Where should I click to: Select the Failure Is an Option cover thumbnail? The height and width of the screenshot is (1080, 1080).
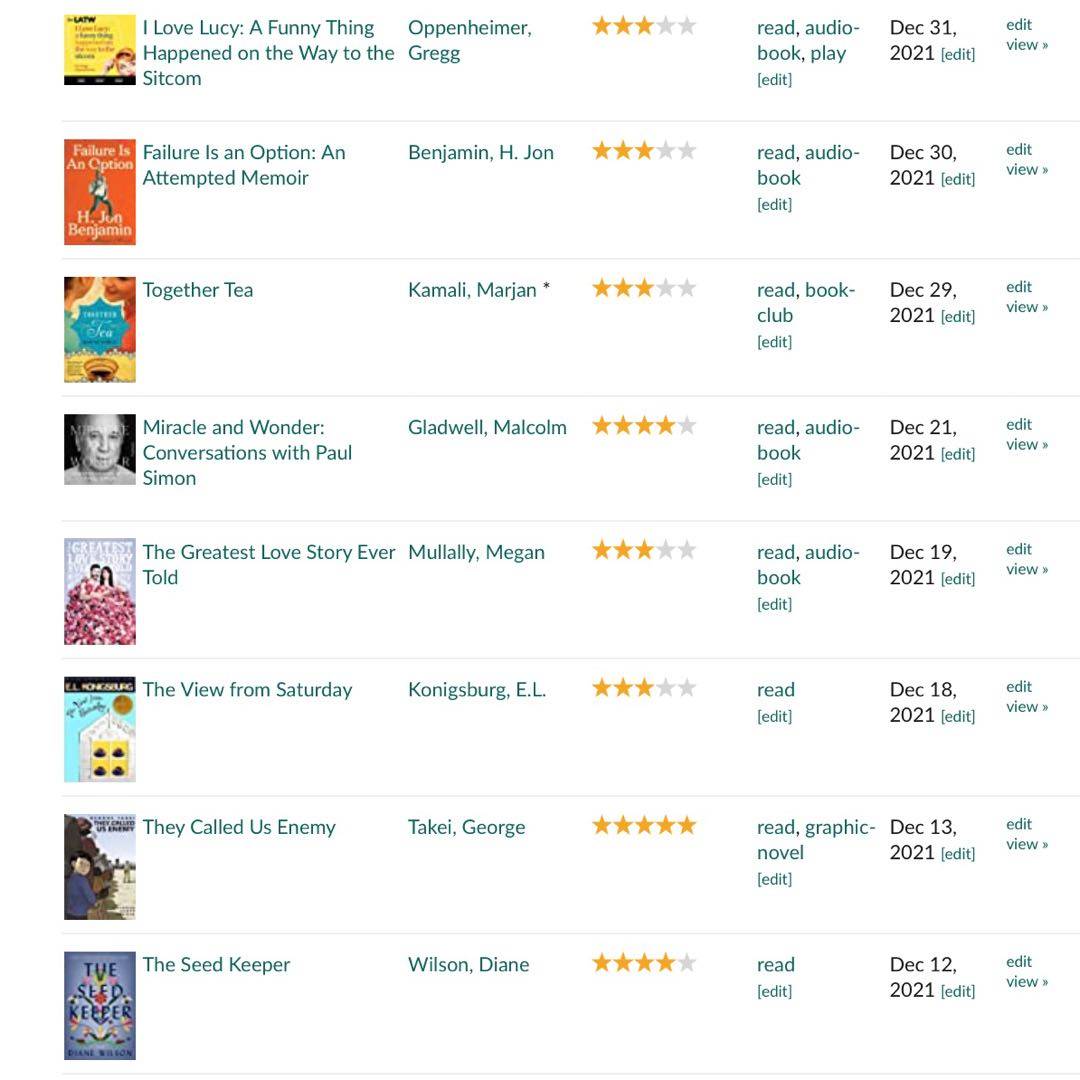(x=100, y=192)
